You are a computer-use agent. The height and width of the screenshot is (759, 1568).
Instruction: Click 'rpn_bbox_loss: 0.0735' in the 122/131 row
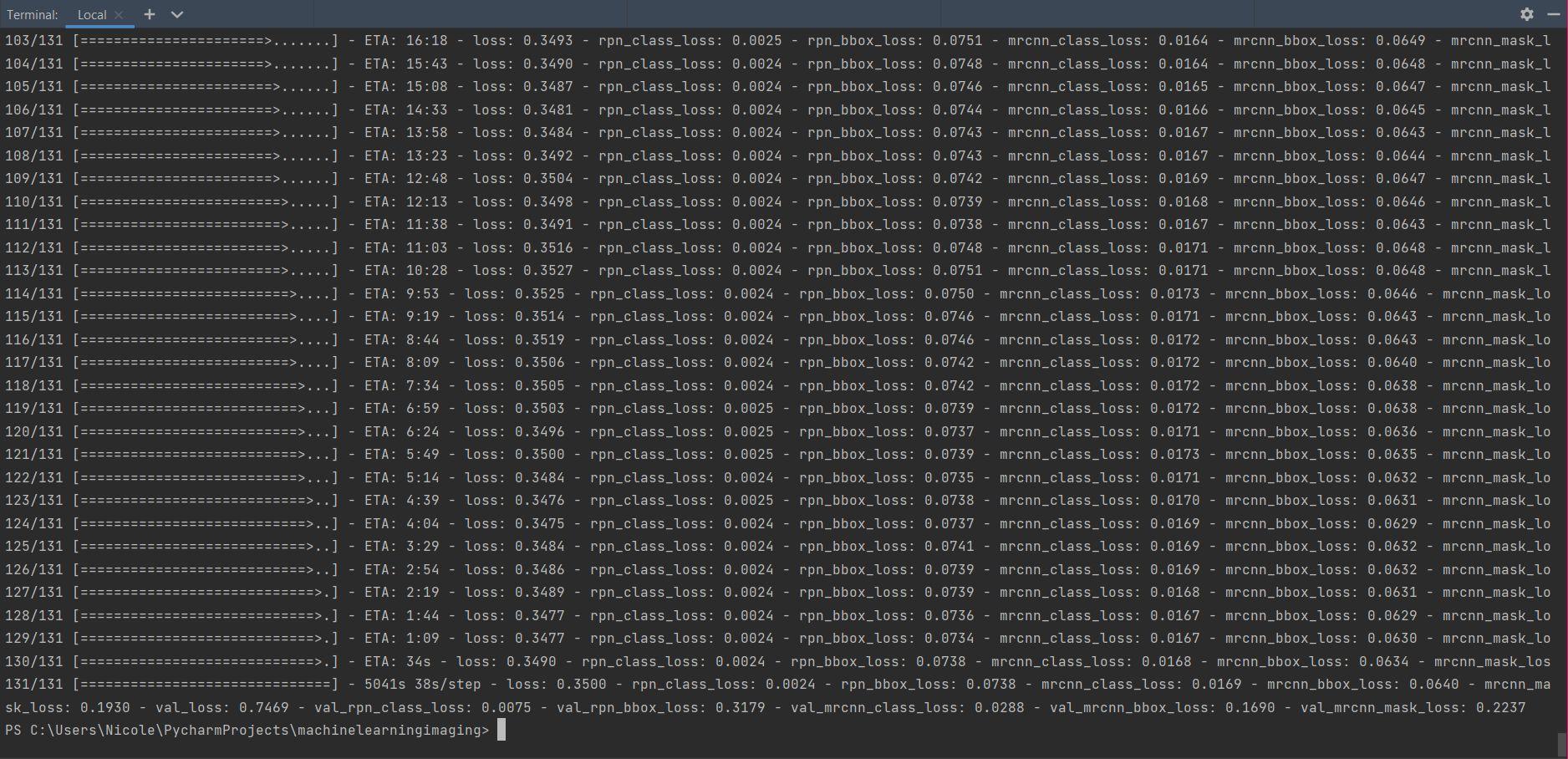(887, 477)
